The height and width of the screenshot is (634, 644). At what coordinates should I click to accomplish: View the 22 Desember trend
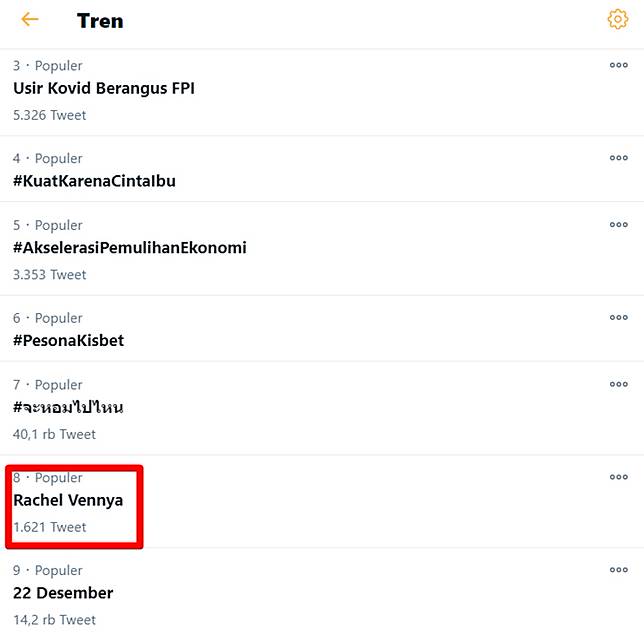(x=63, y=593)
